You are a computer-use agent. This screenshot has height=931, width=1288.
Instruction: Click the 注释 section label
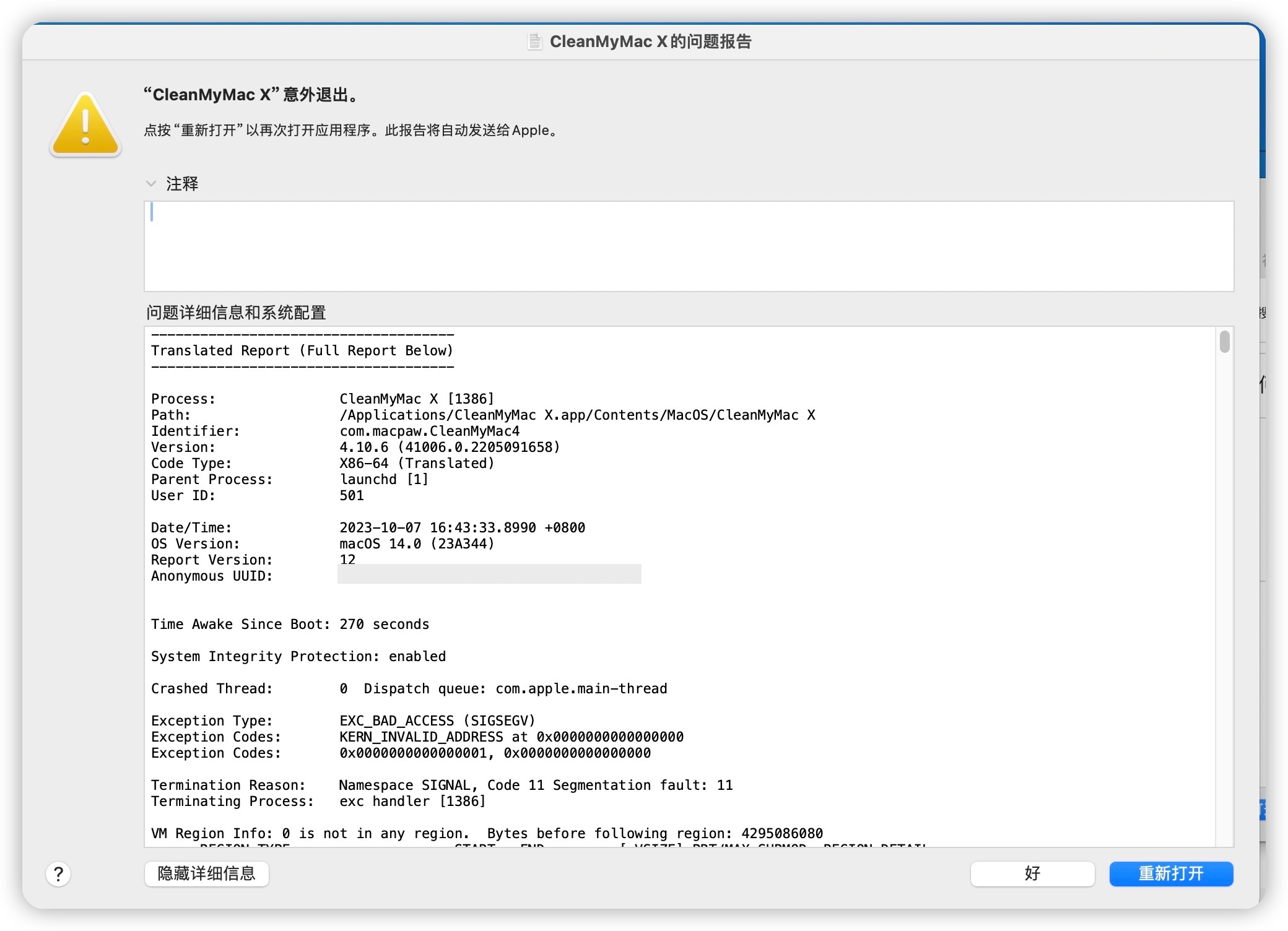coord(182,184)
